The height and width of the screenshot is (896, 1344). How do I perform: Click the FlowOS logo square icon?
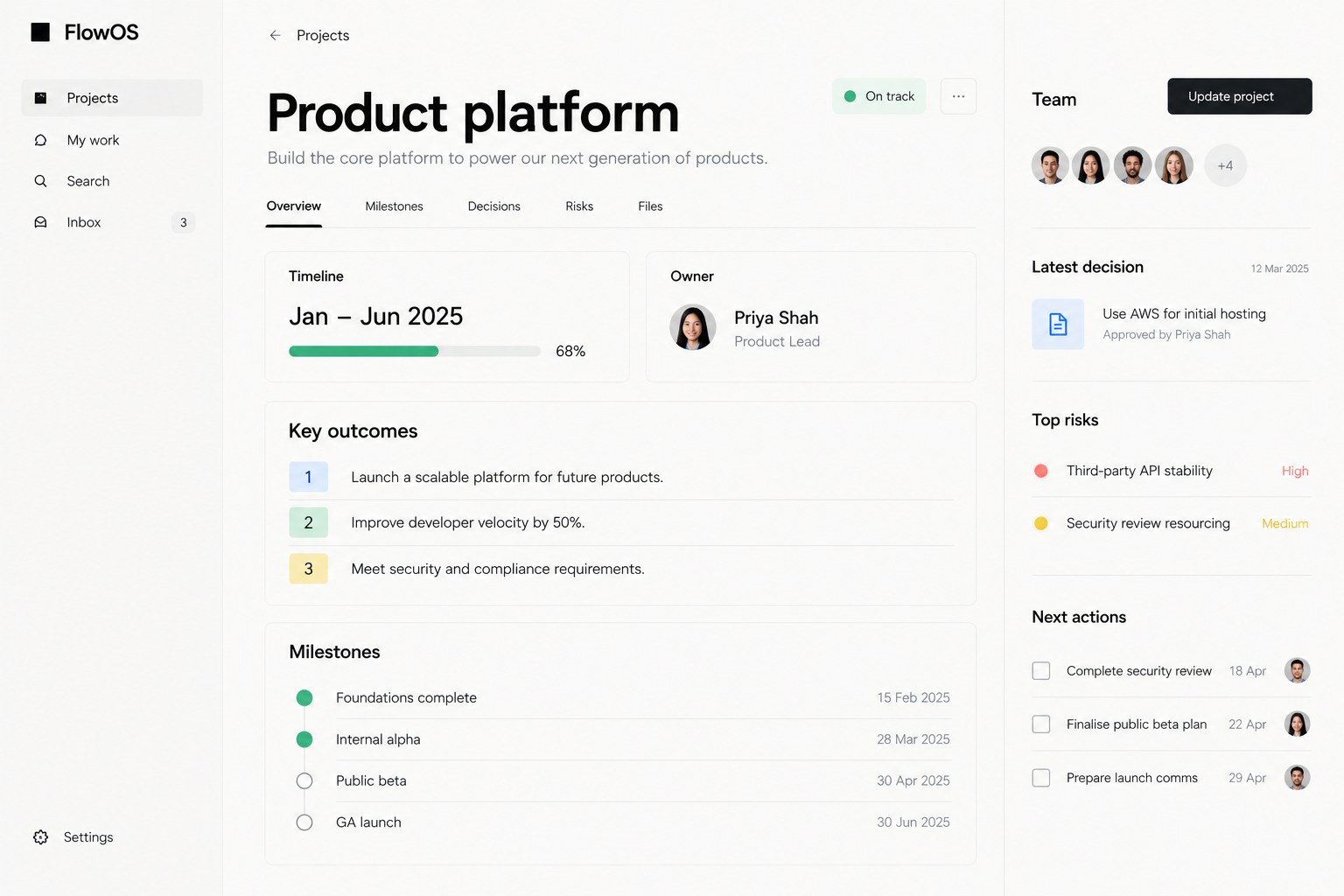pos(40,32)
